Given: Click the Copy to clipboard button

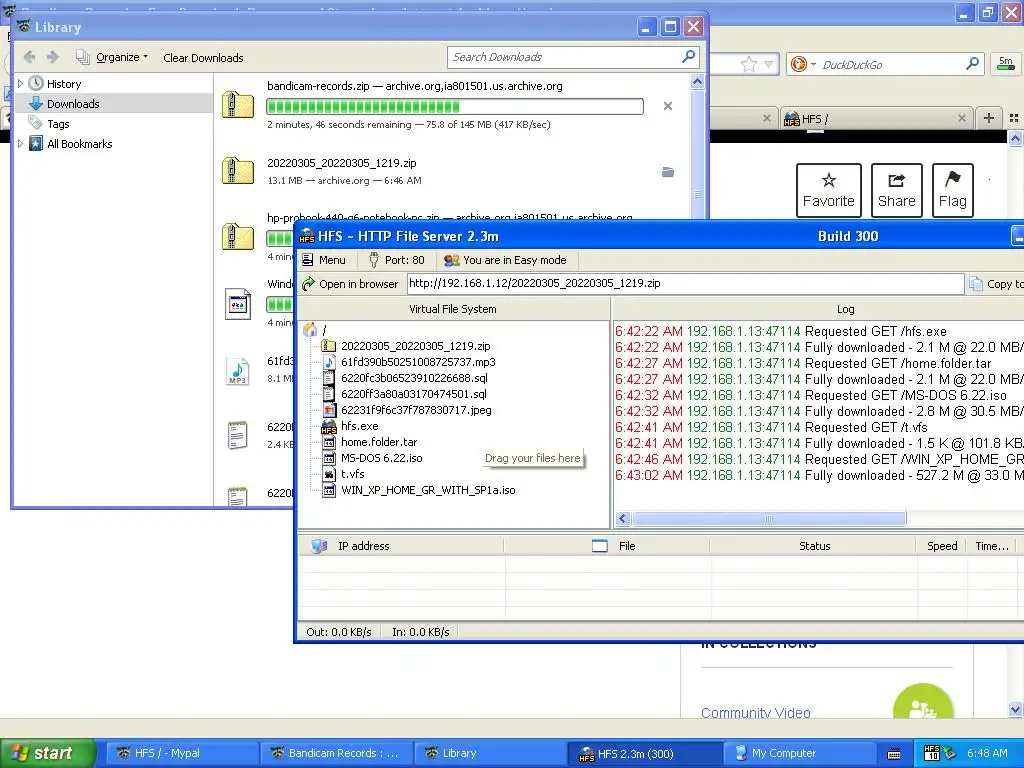Looking at the screenshot, I should (x=996, y=283).
